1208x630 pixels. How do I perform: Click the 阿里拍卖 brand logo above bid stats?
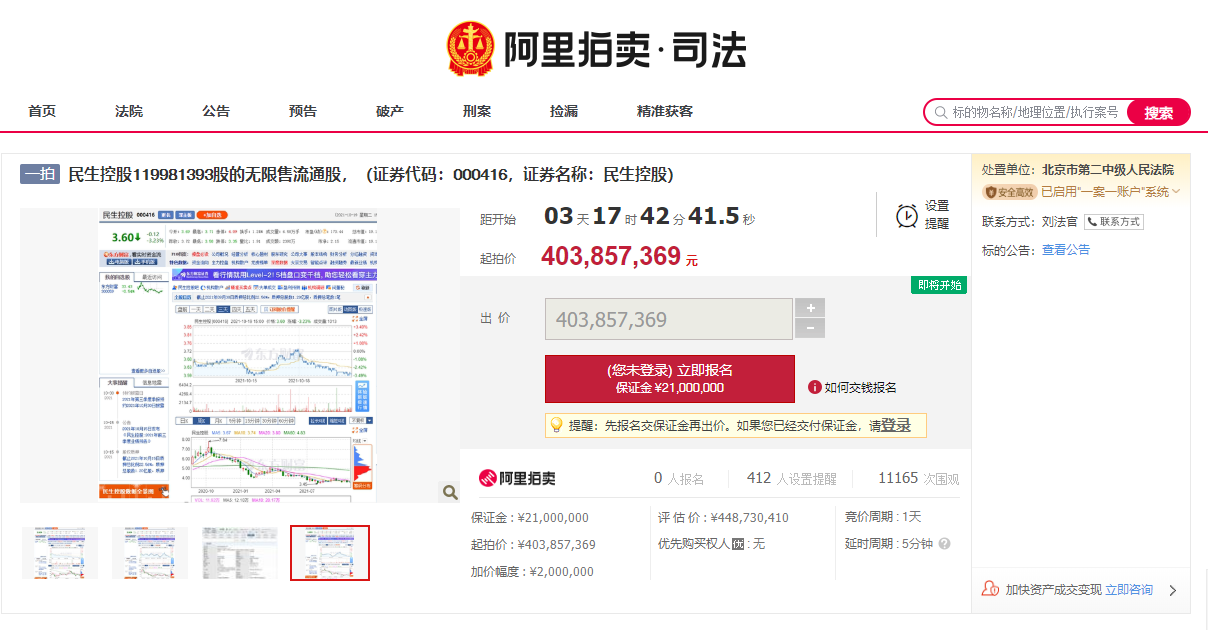click(517, 478)
